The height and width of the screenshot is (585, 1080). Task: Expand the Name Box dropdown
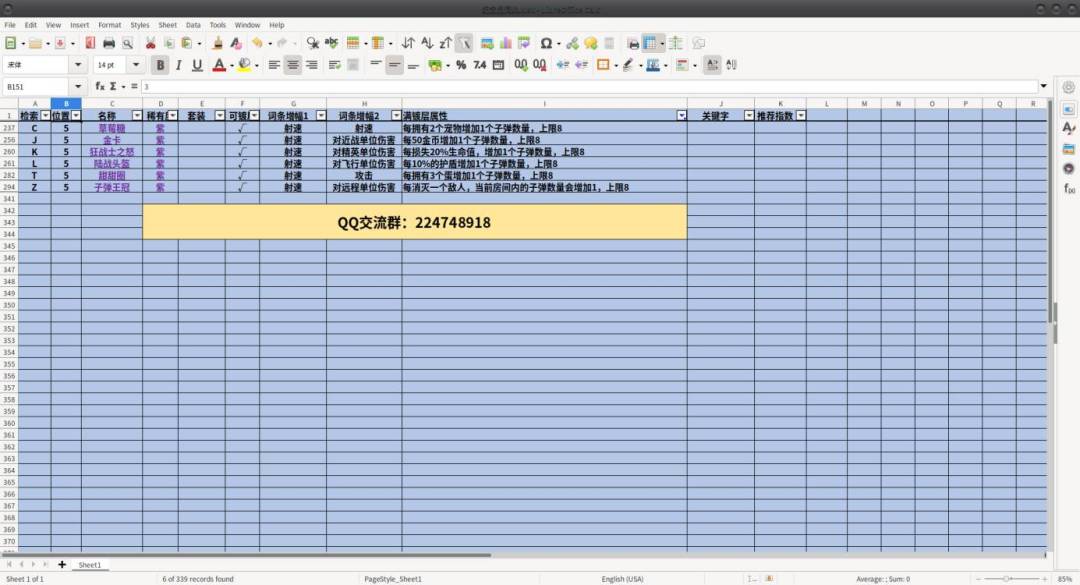78,86
